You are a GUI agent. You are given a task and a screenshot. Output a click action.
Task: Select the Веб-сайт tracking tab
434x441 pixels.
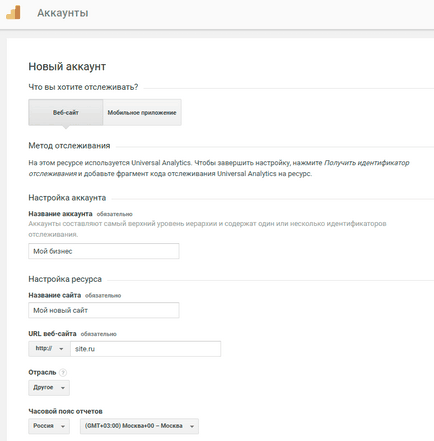[x=66, y=112]
